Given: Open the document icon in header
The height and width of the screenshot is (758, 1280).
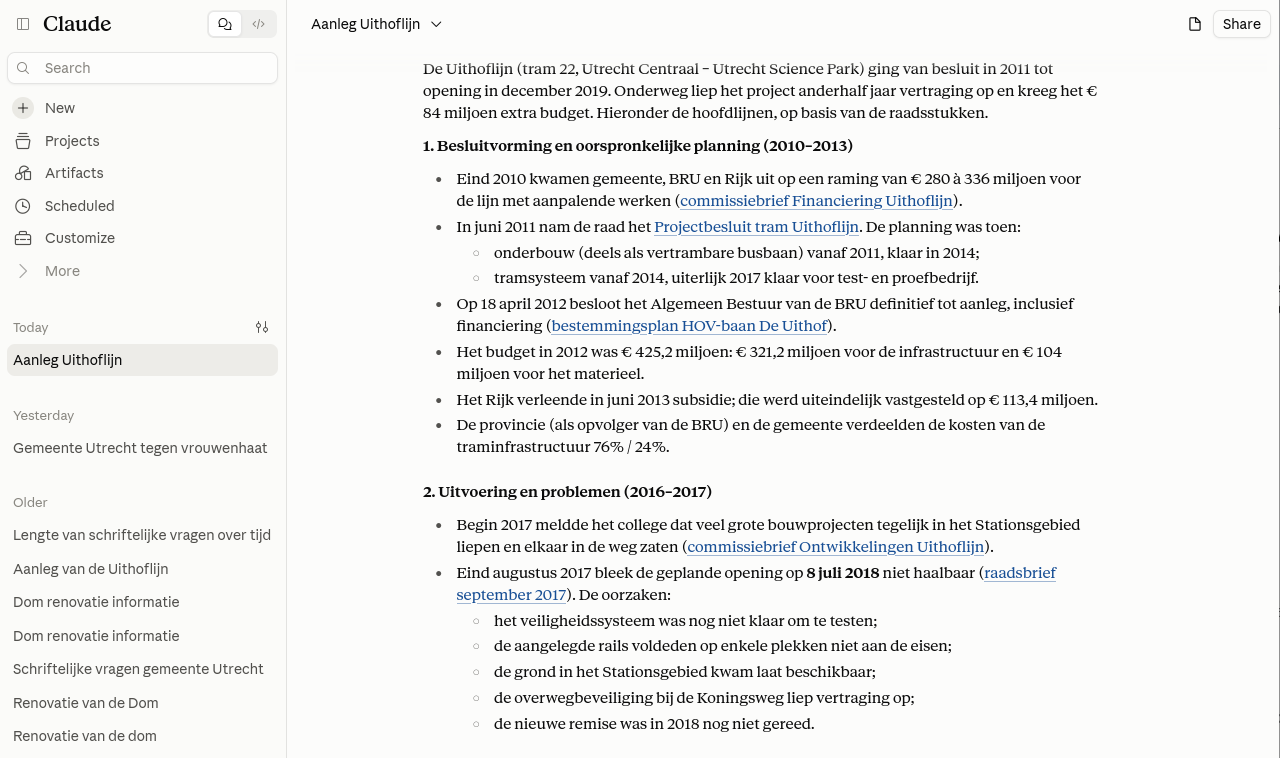Looking at the screenshot, I should (1194, 24).
